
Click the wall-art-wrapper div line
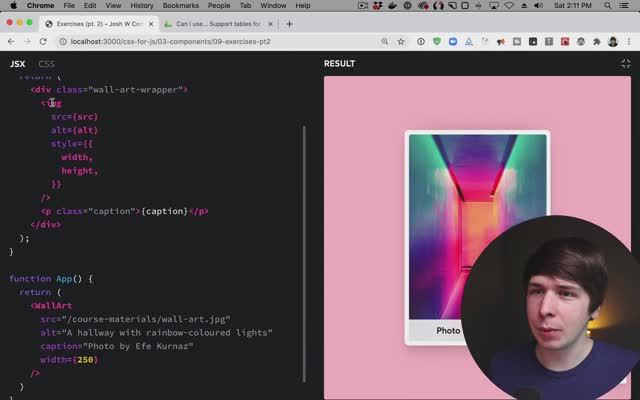click(109, 90)
